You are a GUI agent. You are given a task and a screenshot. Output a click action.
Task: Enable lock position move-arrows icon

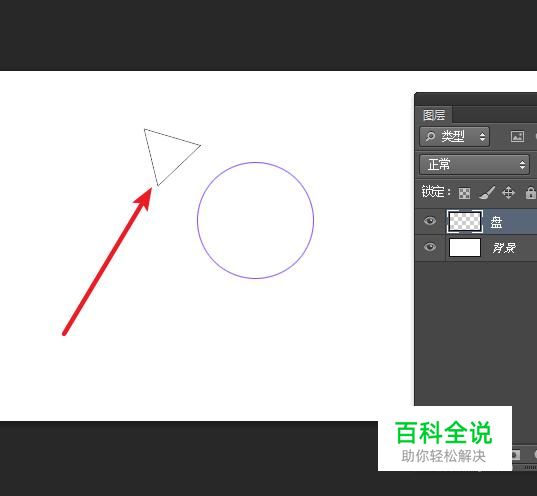click(x=508, y=193)
